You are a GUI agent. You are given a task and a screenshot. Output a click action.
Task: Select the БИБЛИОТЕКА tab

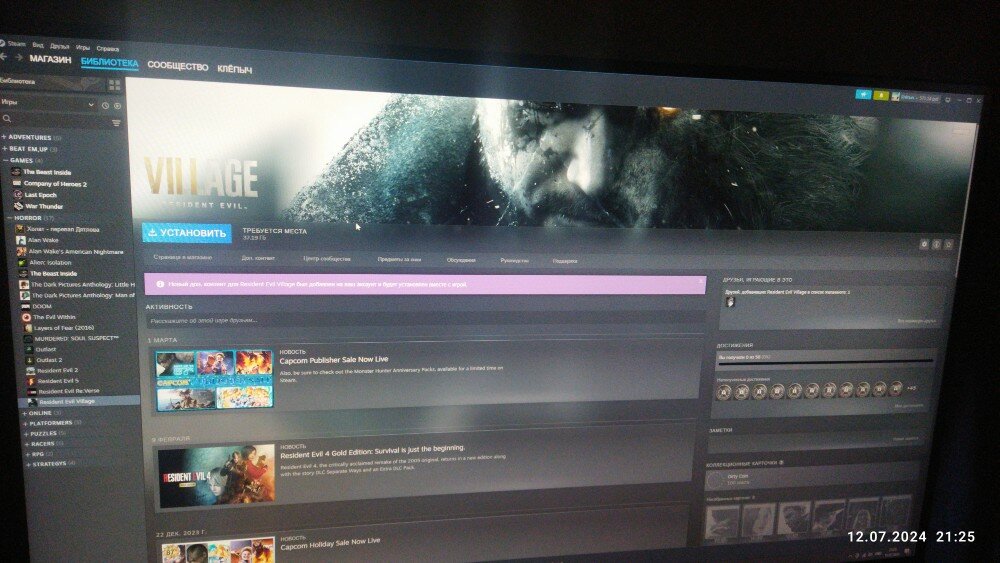click(110, 62)
